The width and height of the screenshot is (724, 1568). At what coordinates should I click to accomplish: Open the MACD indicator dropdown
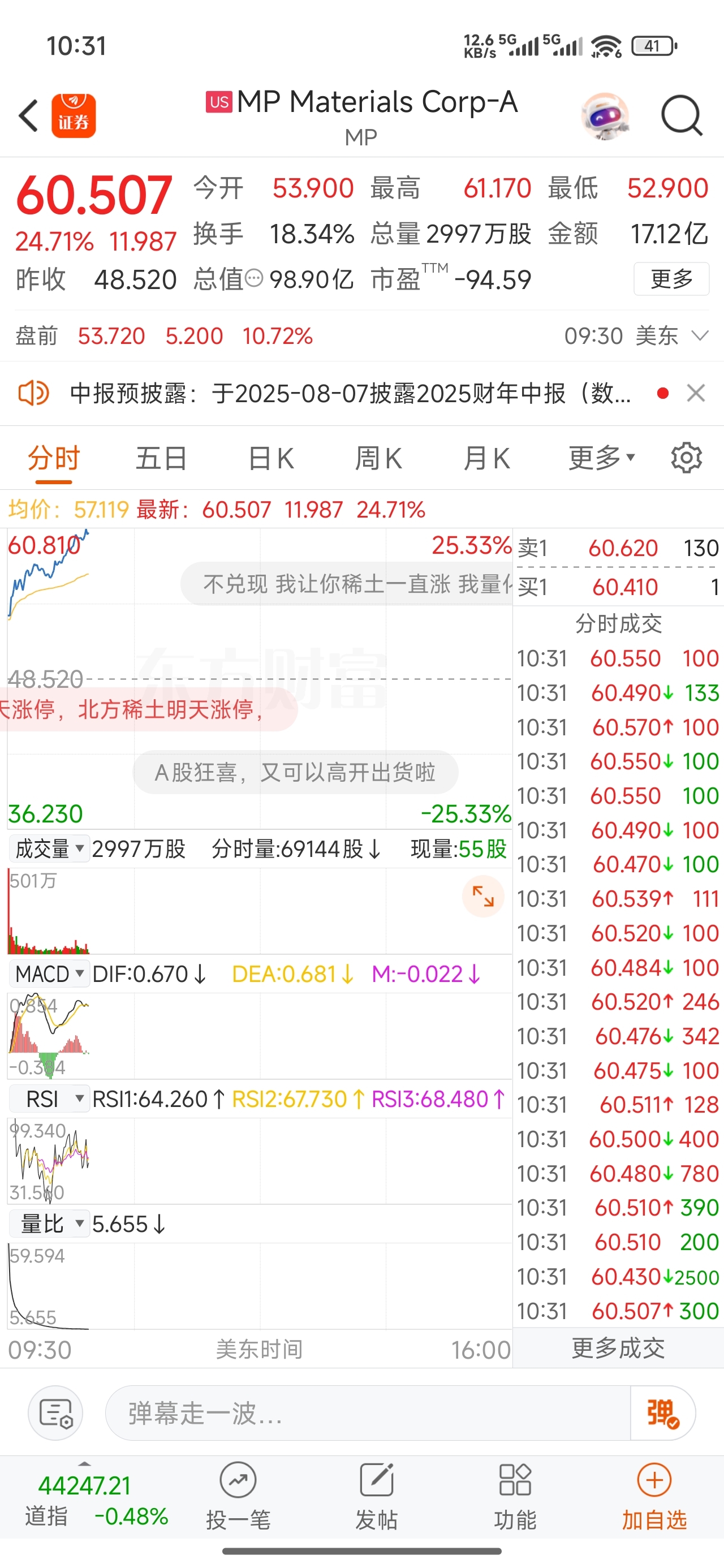pos(49,973)
